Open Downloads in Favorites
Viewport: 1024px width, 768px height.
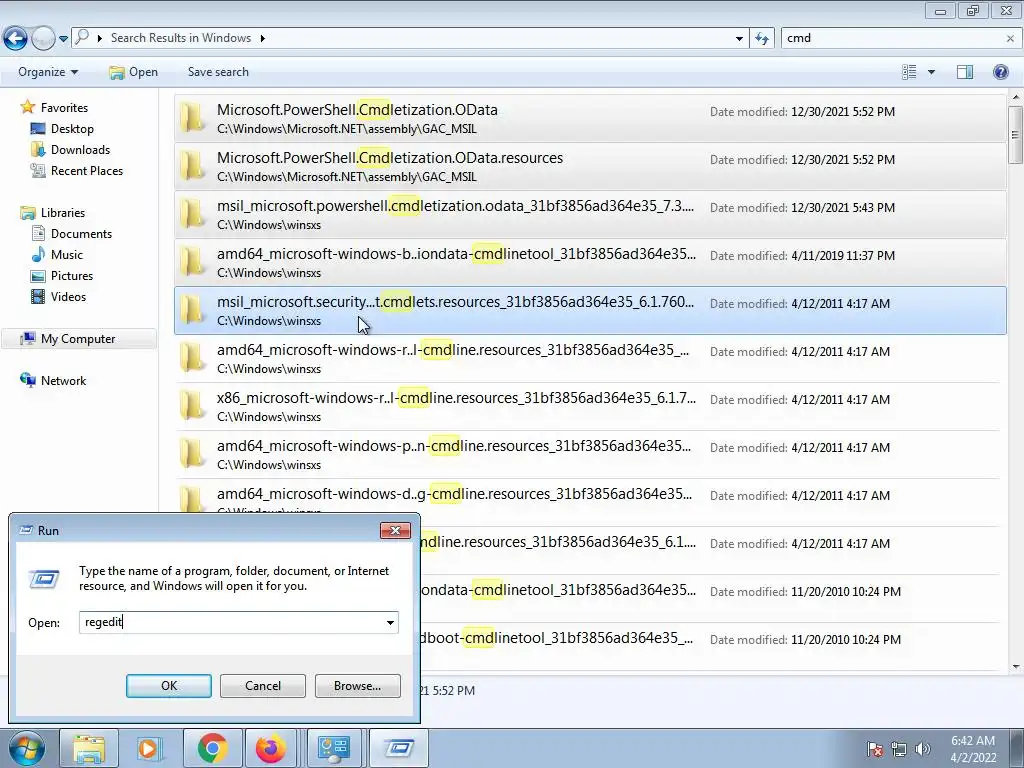(80, 150)
